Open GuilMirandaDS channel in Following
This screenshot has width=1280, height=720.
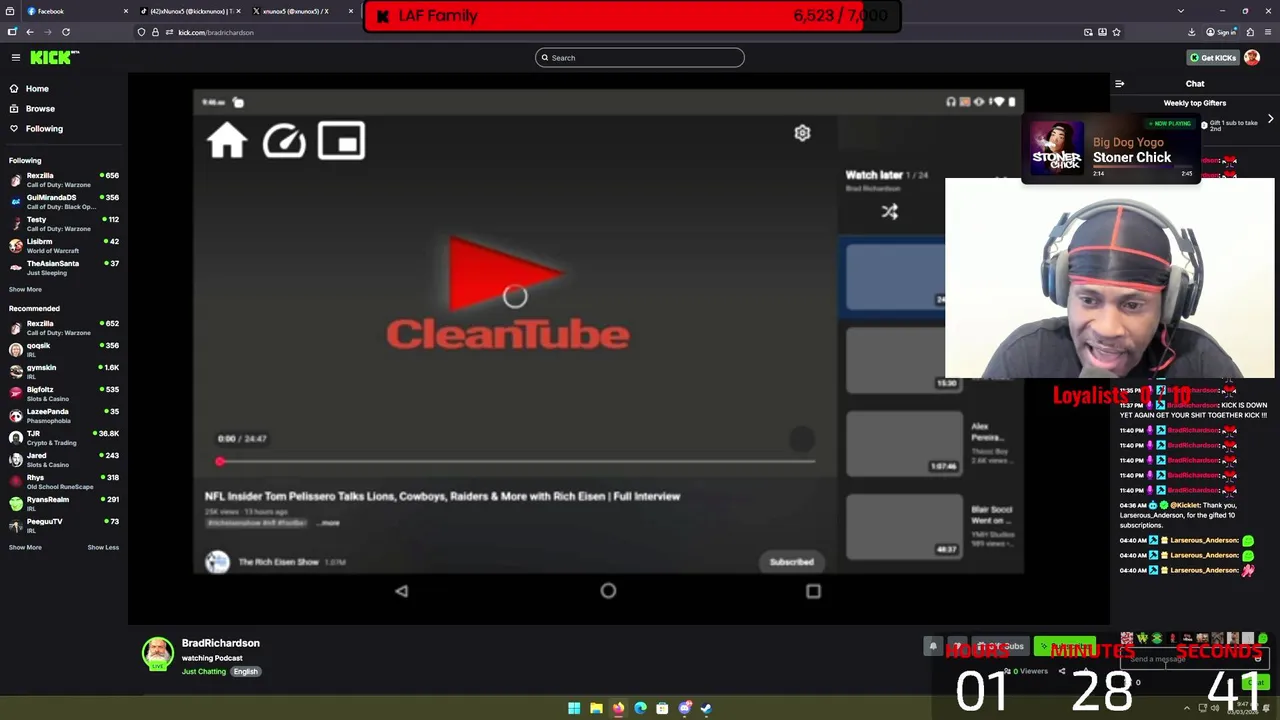64,202
